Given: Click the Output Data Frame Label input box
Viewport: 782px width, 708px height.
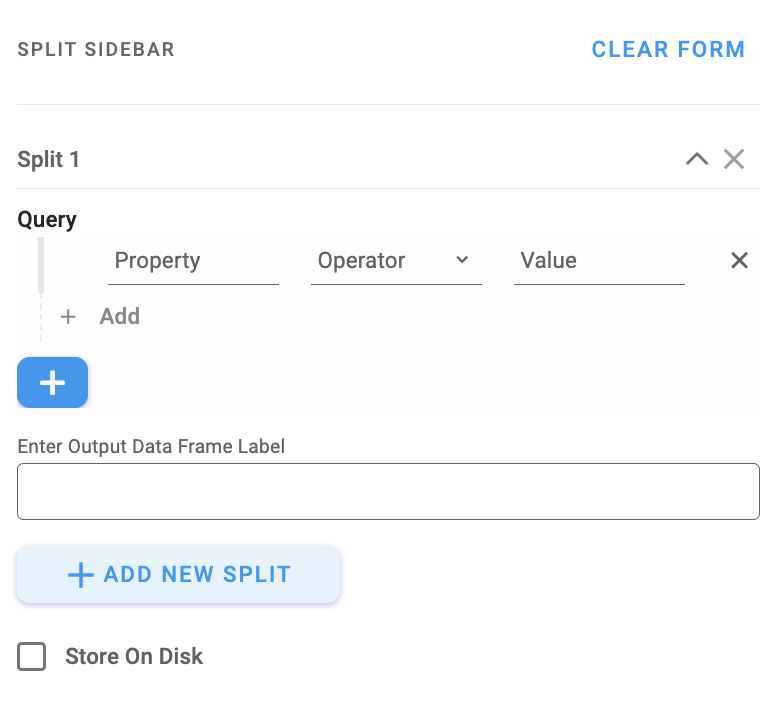Looking at the screenshot, I should tap(388, 491).
